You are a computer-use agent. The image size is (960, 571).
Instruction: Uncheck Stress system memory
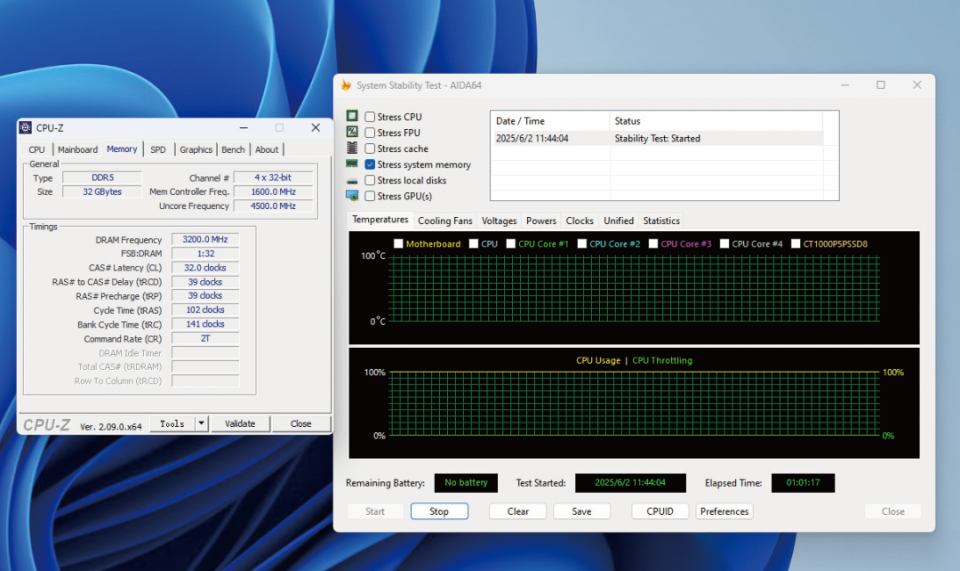pyautogui.click(x=370, y=164)
